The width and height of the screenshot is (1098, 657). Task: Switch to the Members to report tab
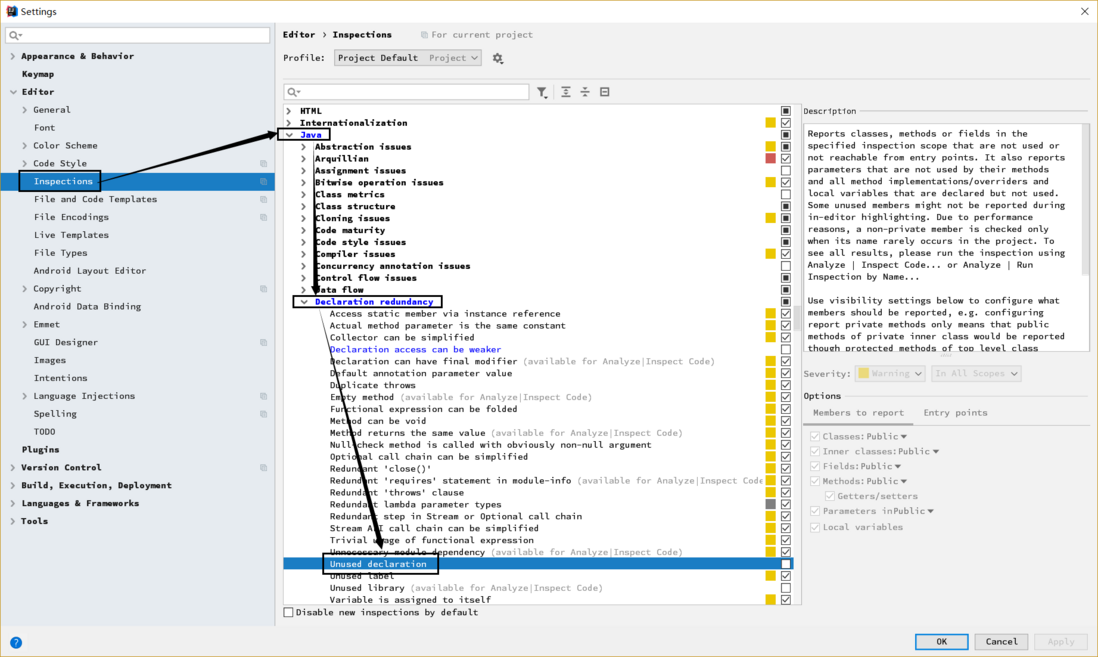click(x=858, y=413)
